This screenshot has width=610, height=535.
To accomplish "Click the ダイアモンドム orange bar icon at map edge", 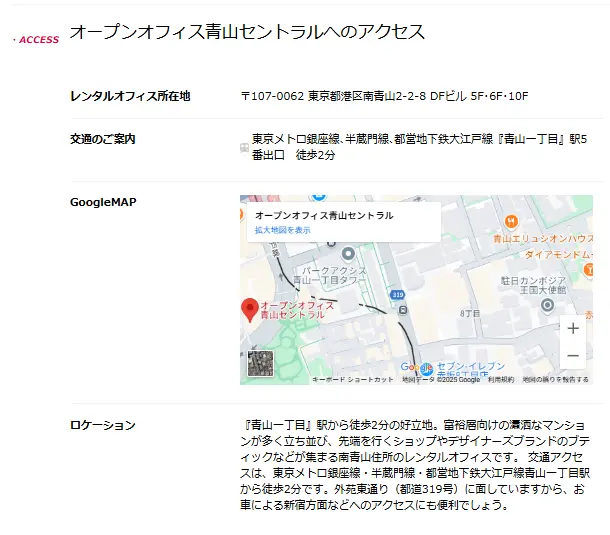I will tap(589, 269).
